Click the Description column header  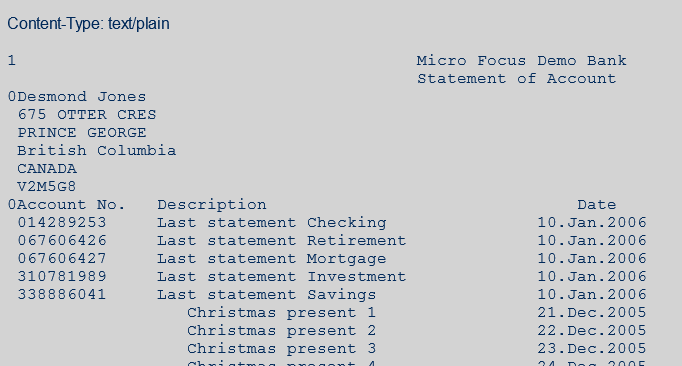click(212, 205)
